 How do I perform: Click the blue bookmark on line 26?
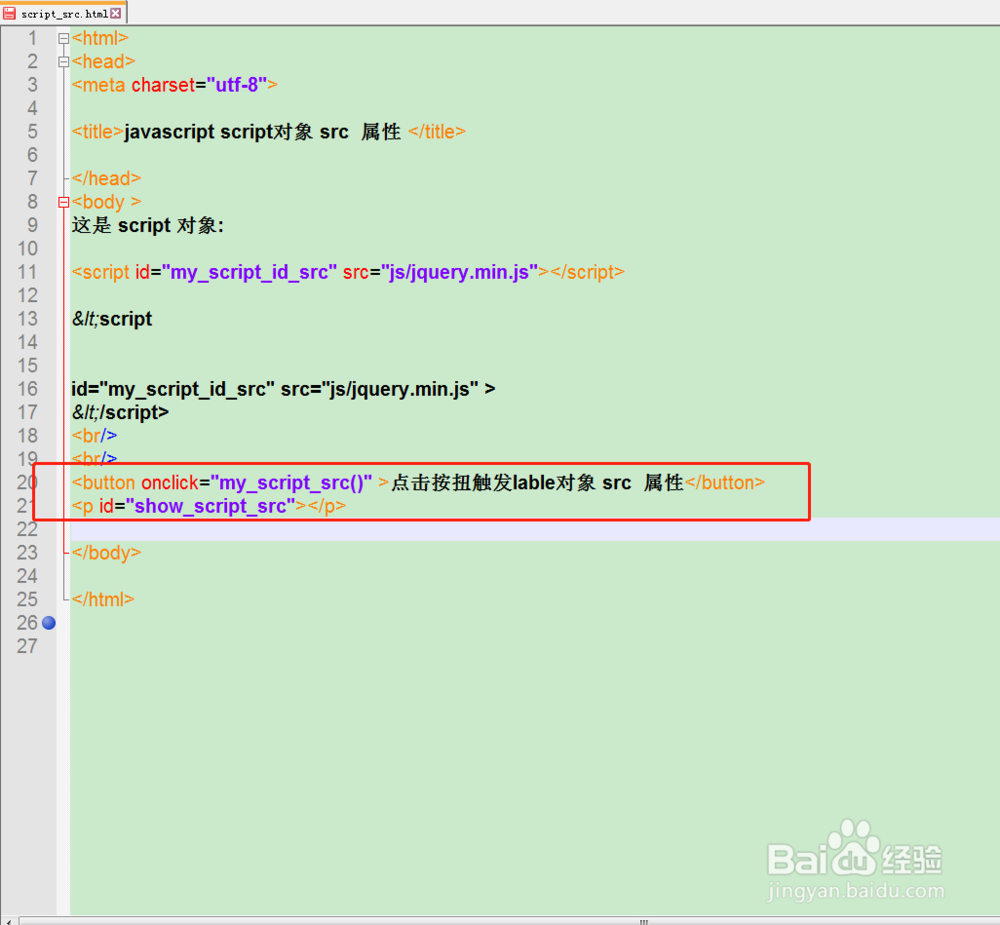[48, 623]
